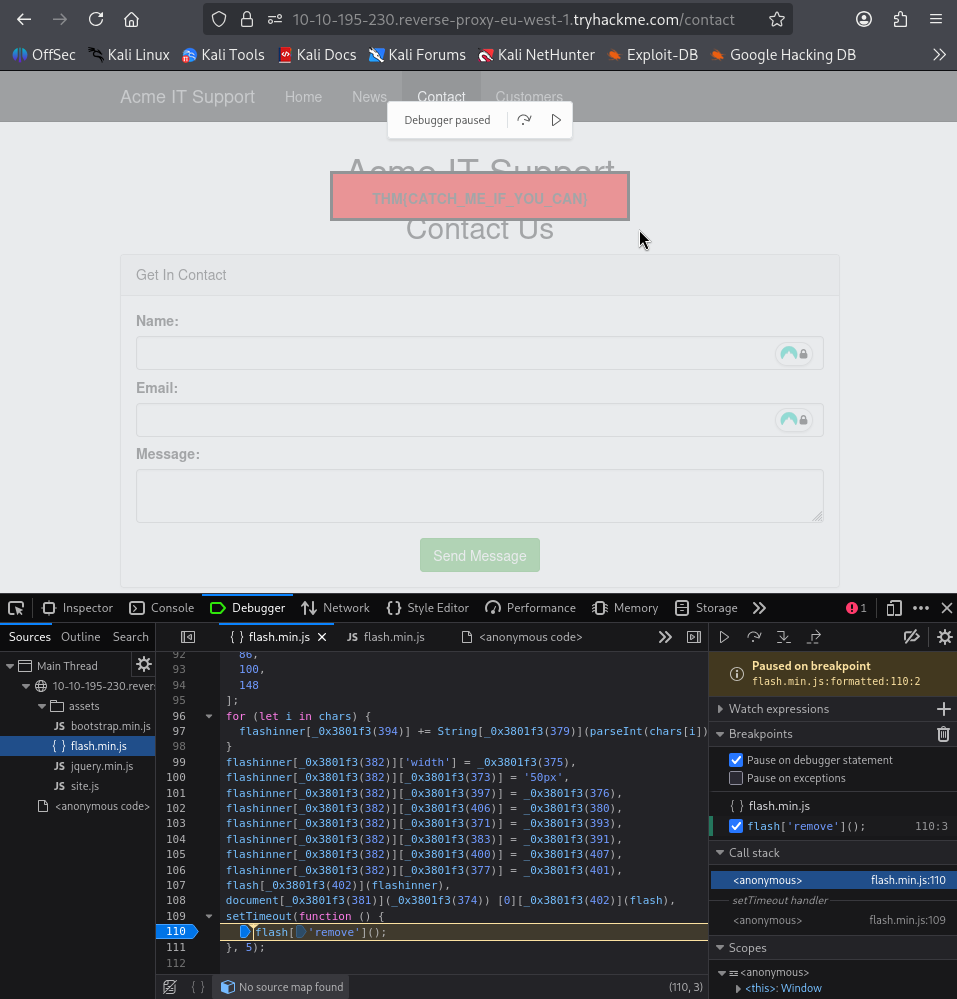Step over in the Debugger paused overlay
The width and height of the screenshot is (957, 999).
pos(524,120)
